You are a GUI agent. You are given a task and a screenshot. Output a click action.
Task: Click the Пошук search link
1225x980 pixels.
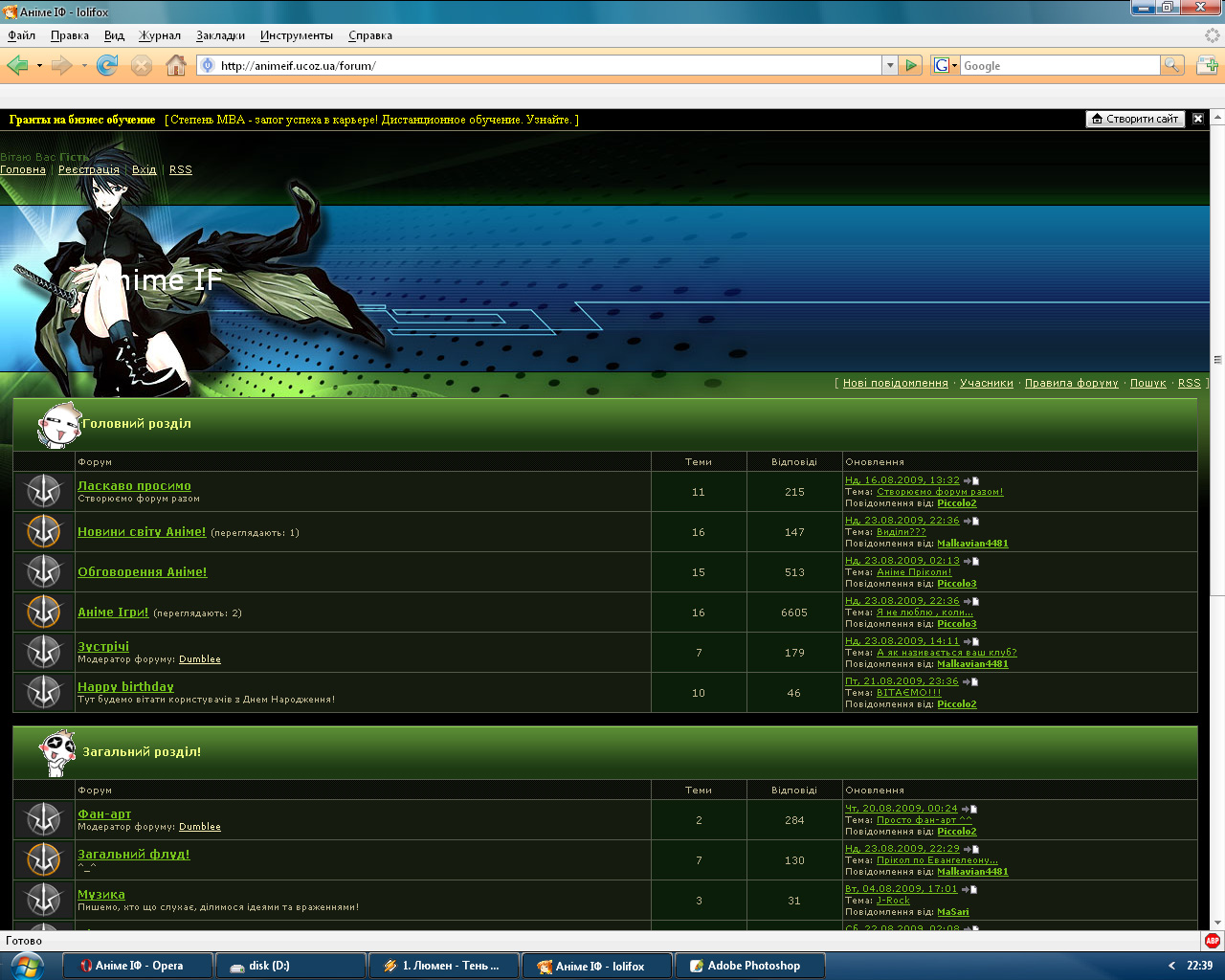[x=1148, y=383]
